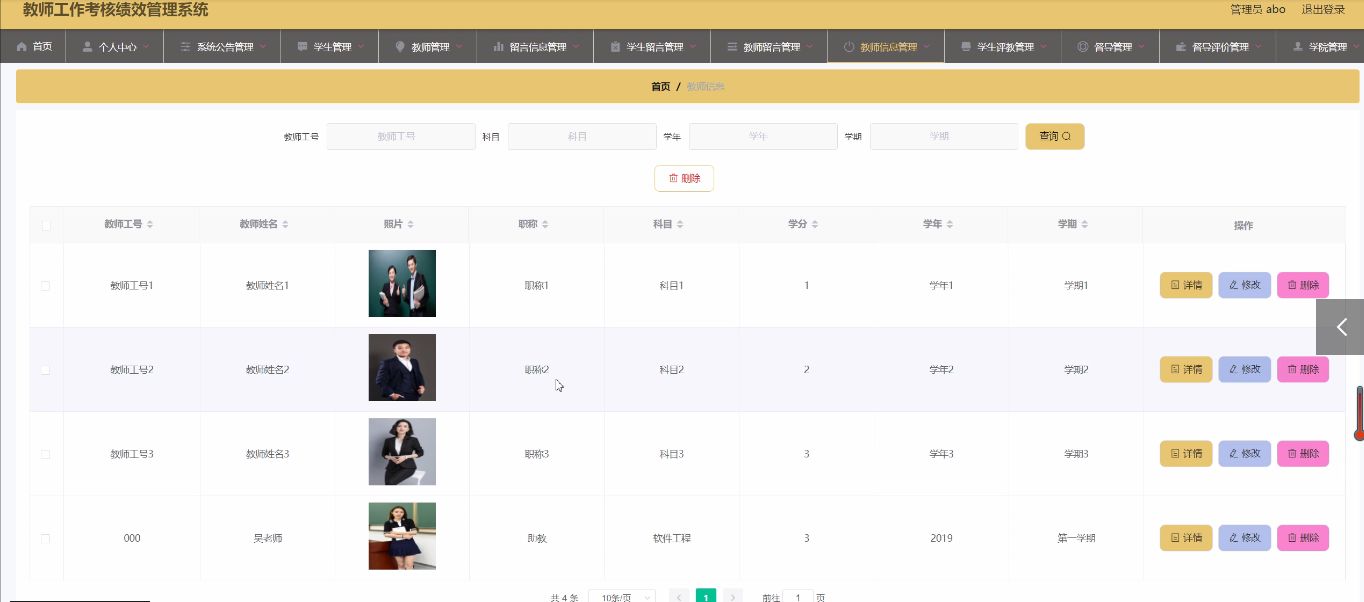Click the icon beside 系统公告管理

185,46
